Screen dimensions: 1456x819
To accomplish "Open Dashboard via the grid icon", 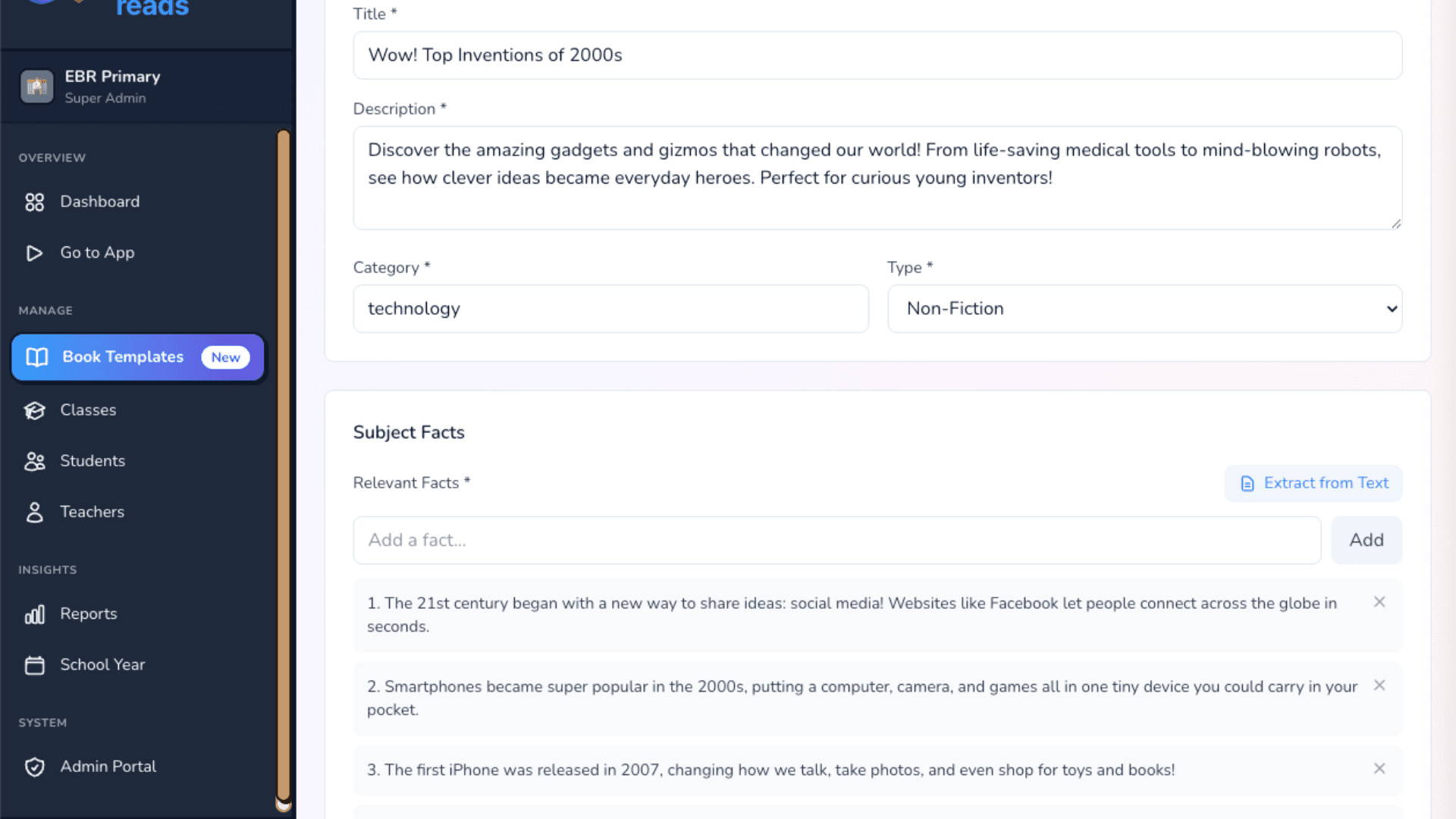I will coord(35,202).
